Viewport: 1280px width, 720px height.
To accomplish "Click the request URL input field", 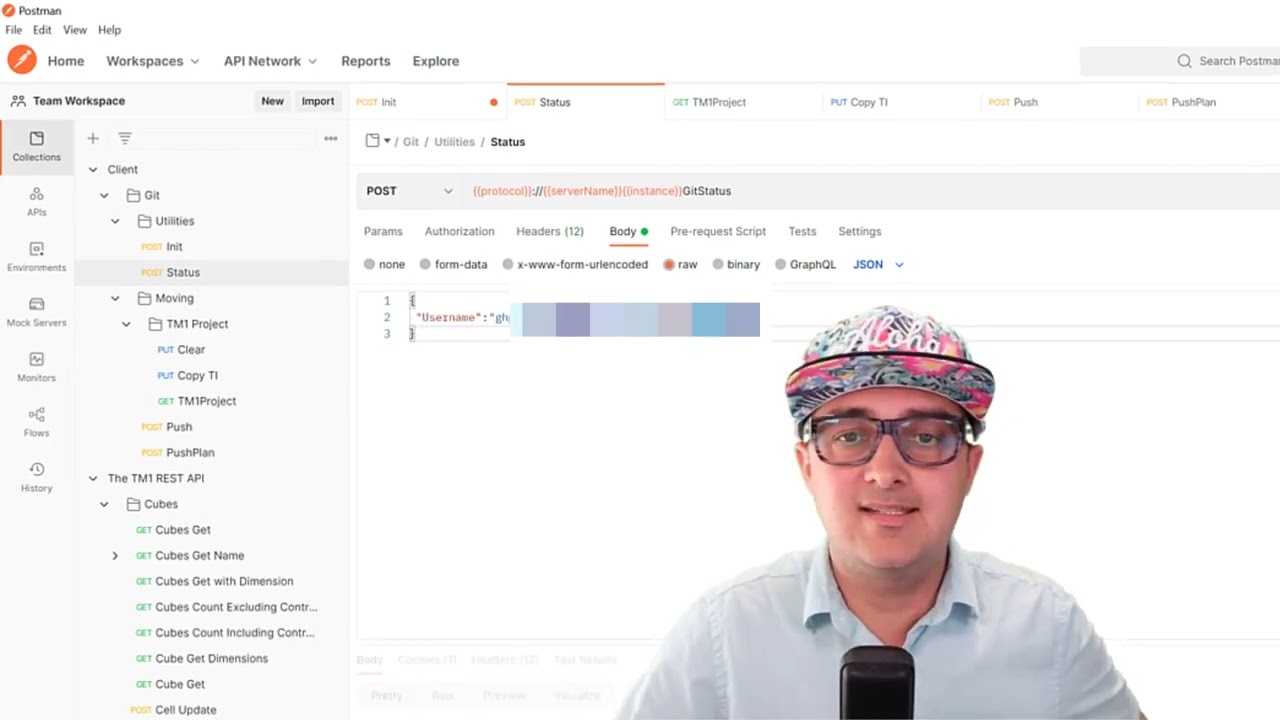I will [x=870, y=191].
